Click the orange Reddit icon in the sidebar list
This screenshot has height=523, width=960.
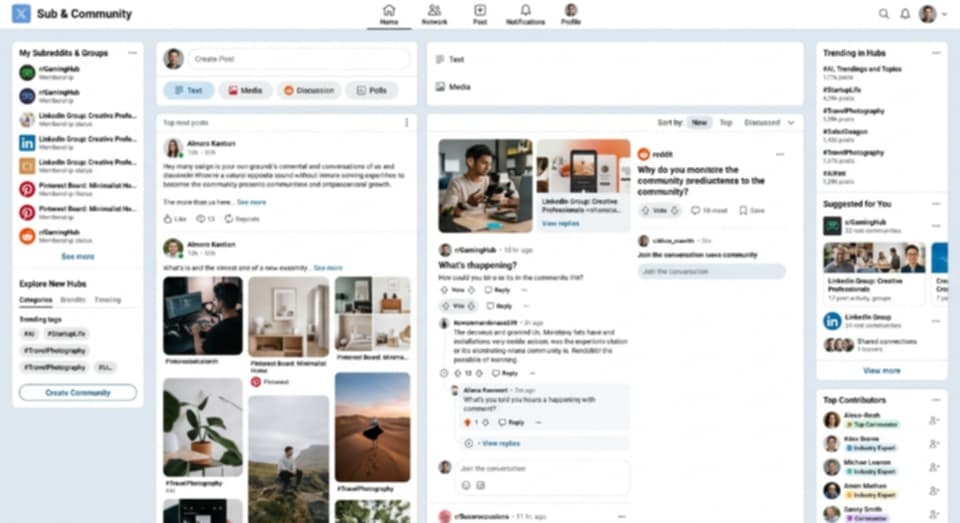coord(27,236)
